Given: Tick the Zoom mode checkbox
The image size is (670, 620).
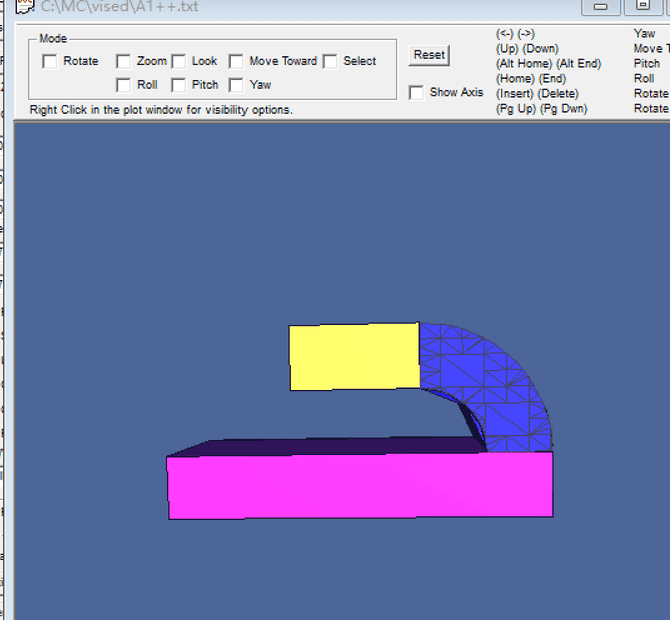Looking at the screenshot, I should (x=124, y=61).
